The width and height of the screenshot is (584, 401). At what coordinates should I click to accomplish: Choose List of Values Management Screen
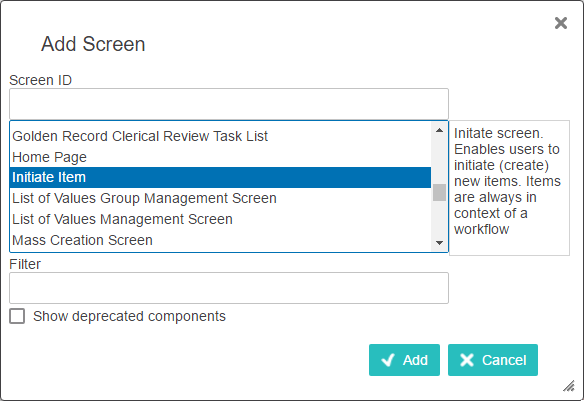tap(220, 219)
